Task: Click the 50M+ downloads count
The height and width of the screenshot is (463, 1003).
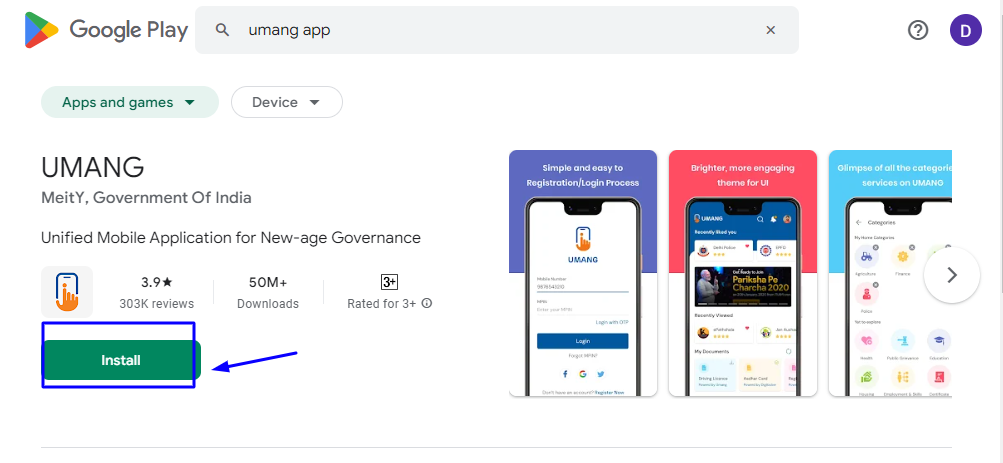Action: [x=268, y=282]
